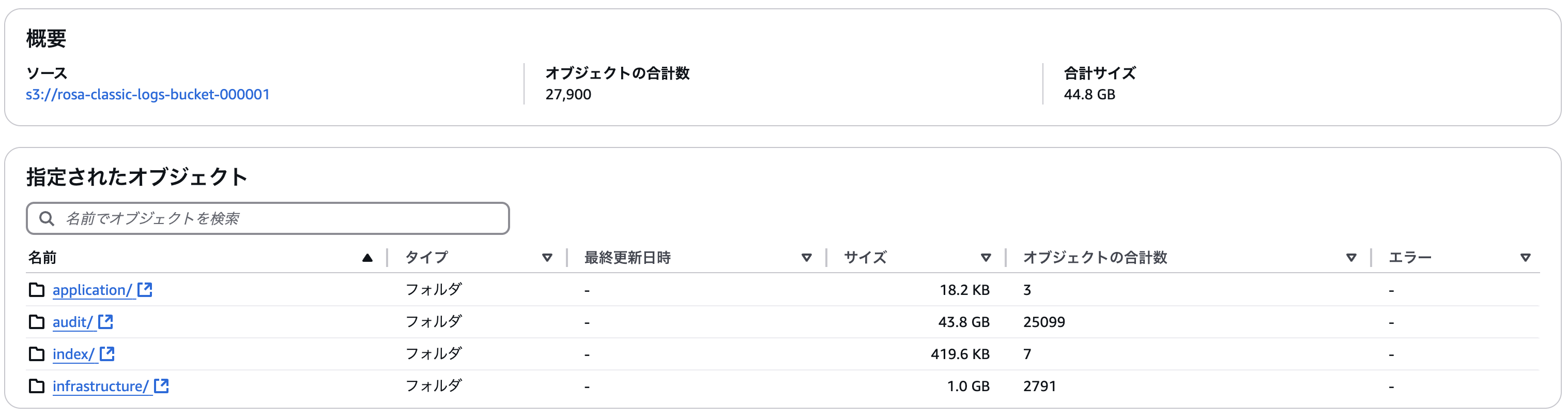Click folder icon of index/ row
This screenshot has height=416, width=1568.
coord(37,354)
